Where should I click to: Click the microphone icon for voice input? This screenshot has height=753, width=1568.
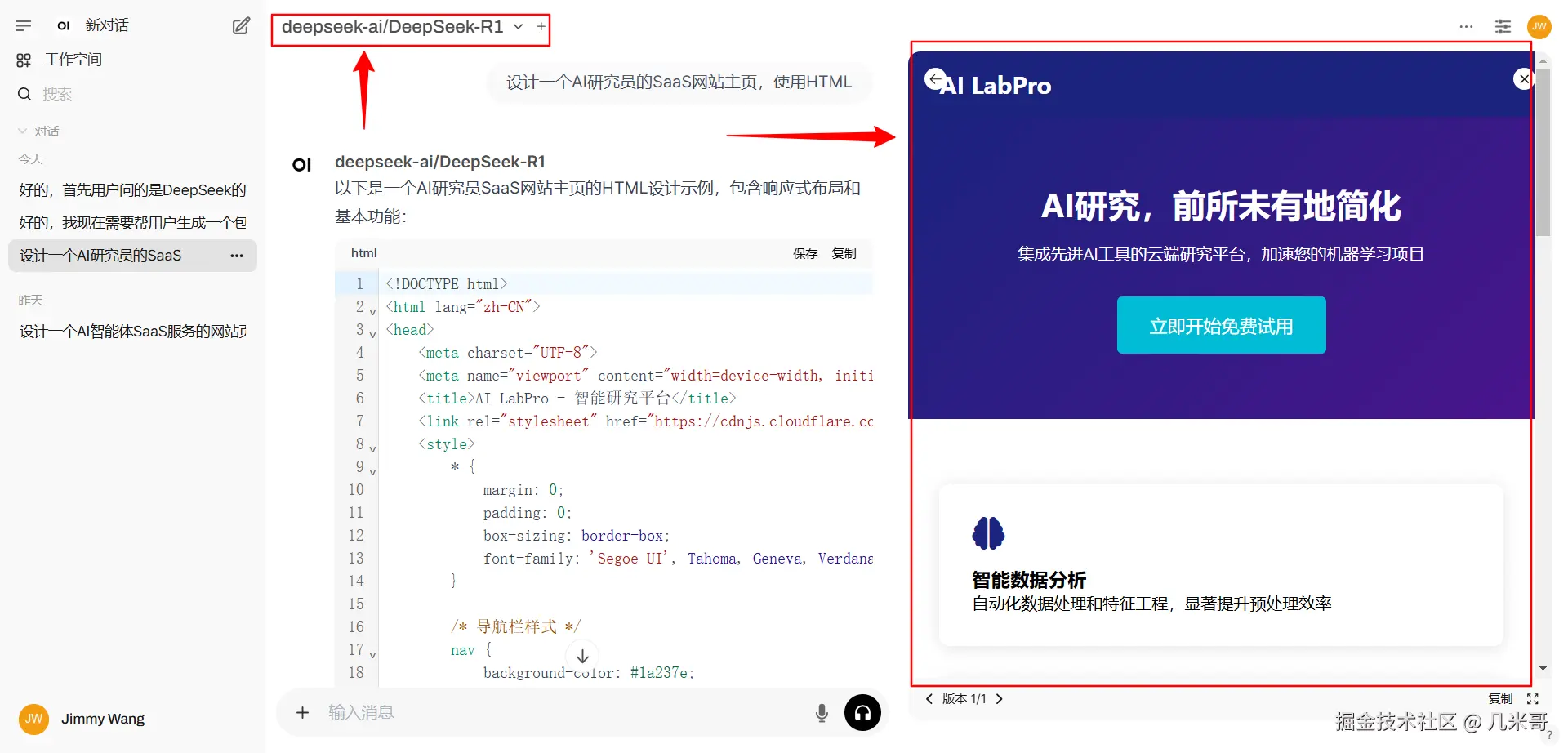coord(822,712)
